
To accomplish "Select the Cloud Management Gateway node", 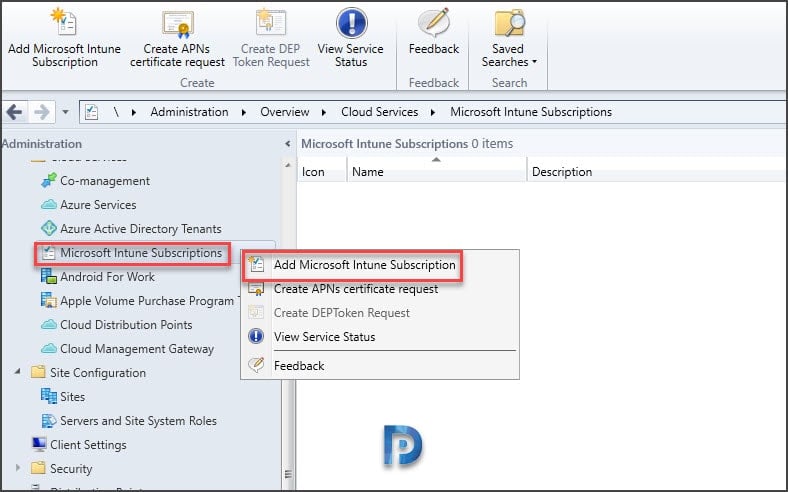I will pyautogui.click(x=137, y=349).
